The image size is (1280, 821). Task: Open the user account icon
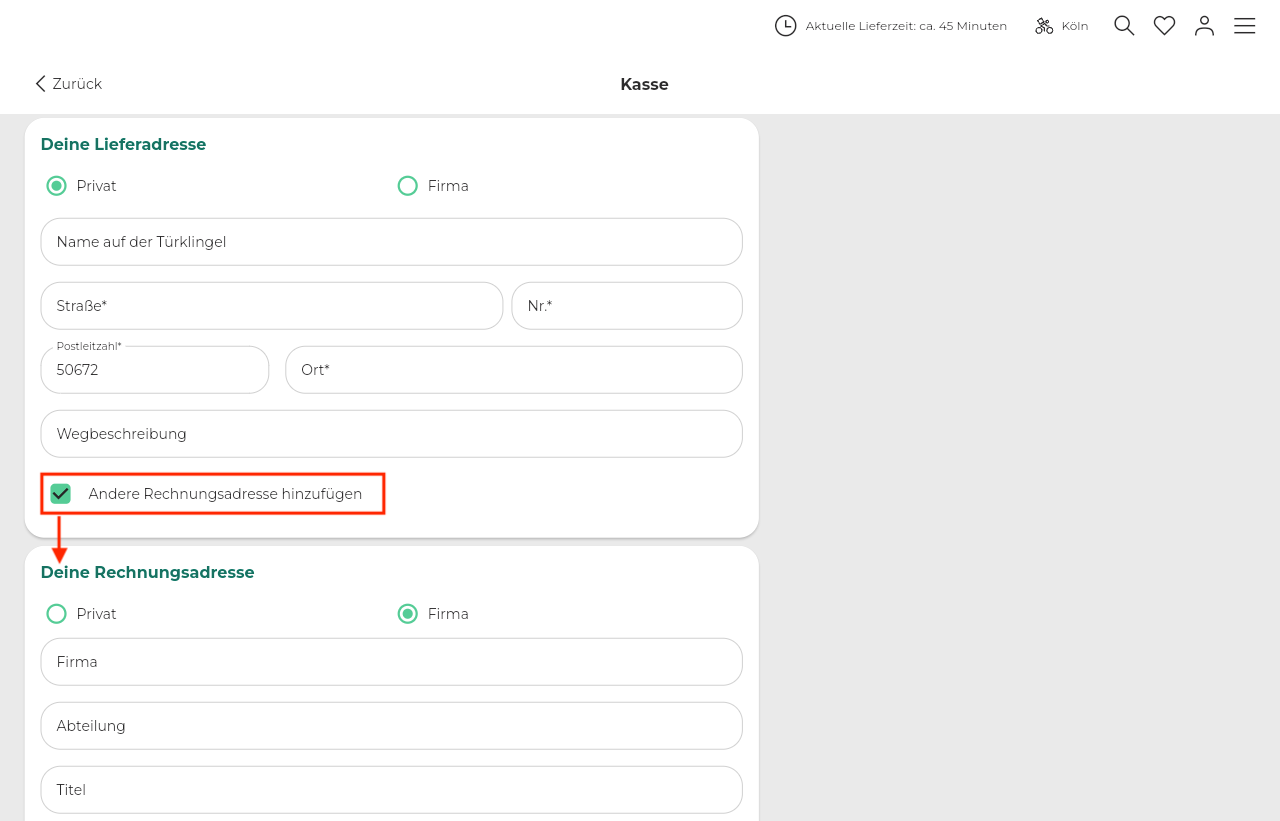click(1204, 26)
